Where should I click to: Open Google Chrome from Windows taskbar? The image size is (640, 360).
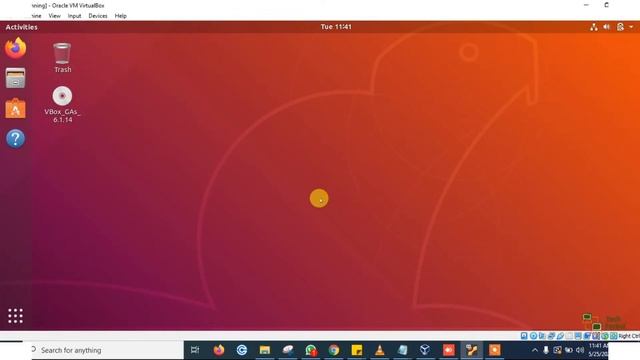[334, 350]
